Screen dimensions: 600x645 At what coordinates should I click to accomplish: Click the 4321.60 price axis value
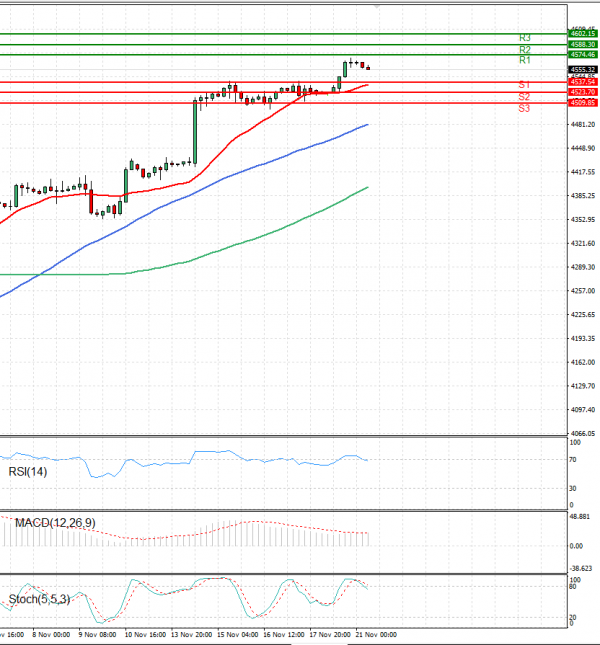pos(583,244)
